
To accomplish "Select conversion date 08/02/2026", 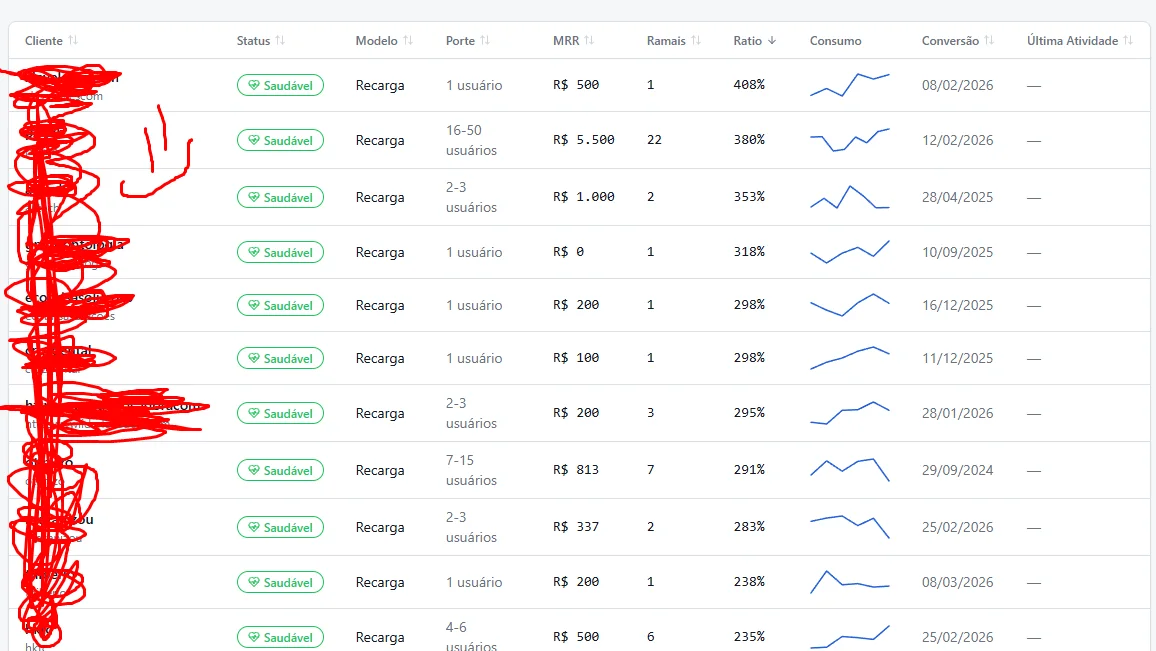I will [957, 85].
